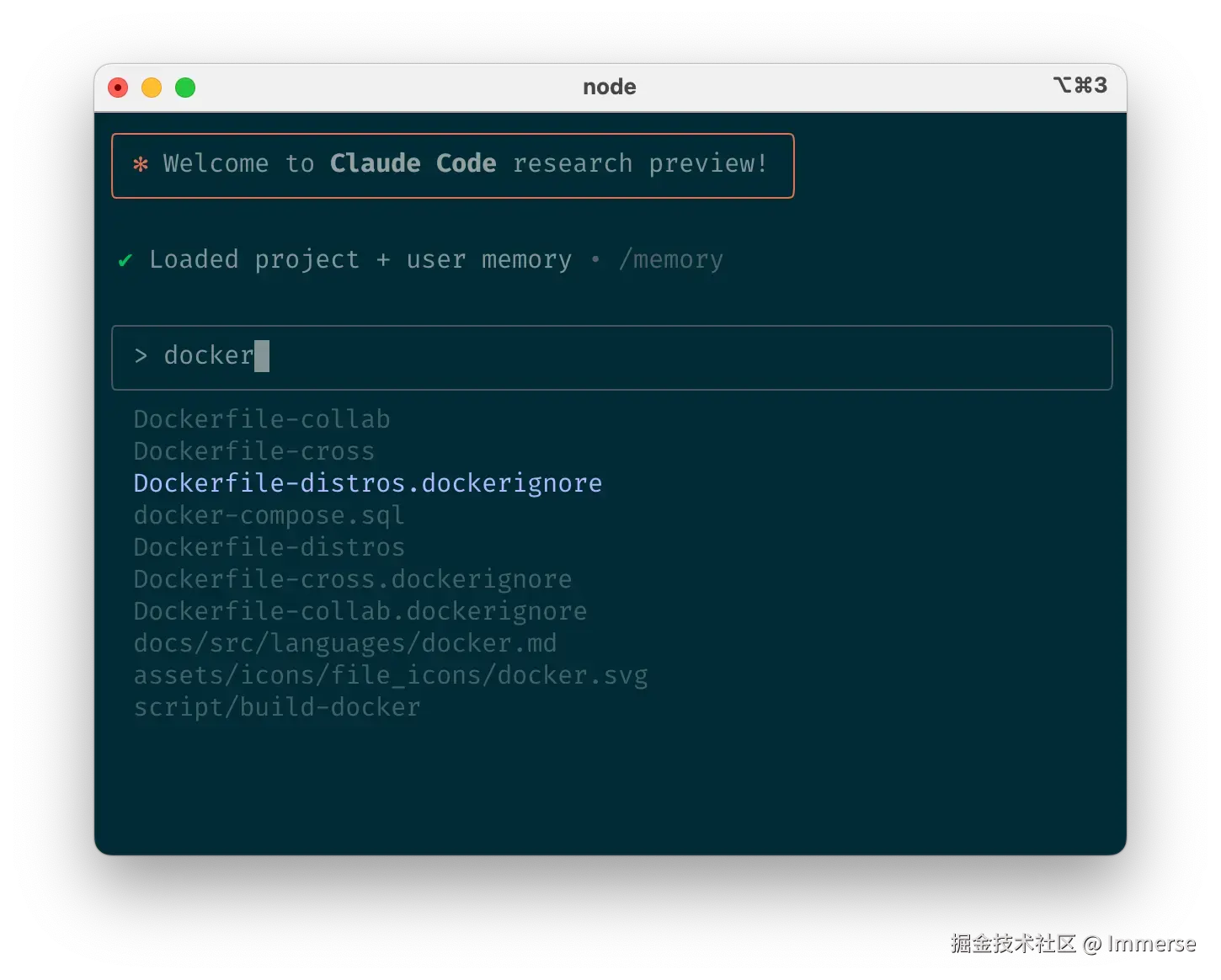Pick docs/src/languages/docker.md suggestion
Screen dimensions: 1221x980
click(345, 643)
